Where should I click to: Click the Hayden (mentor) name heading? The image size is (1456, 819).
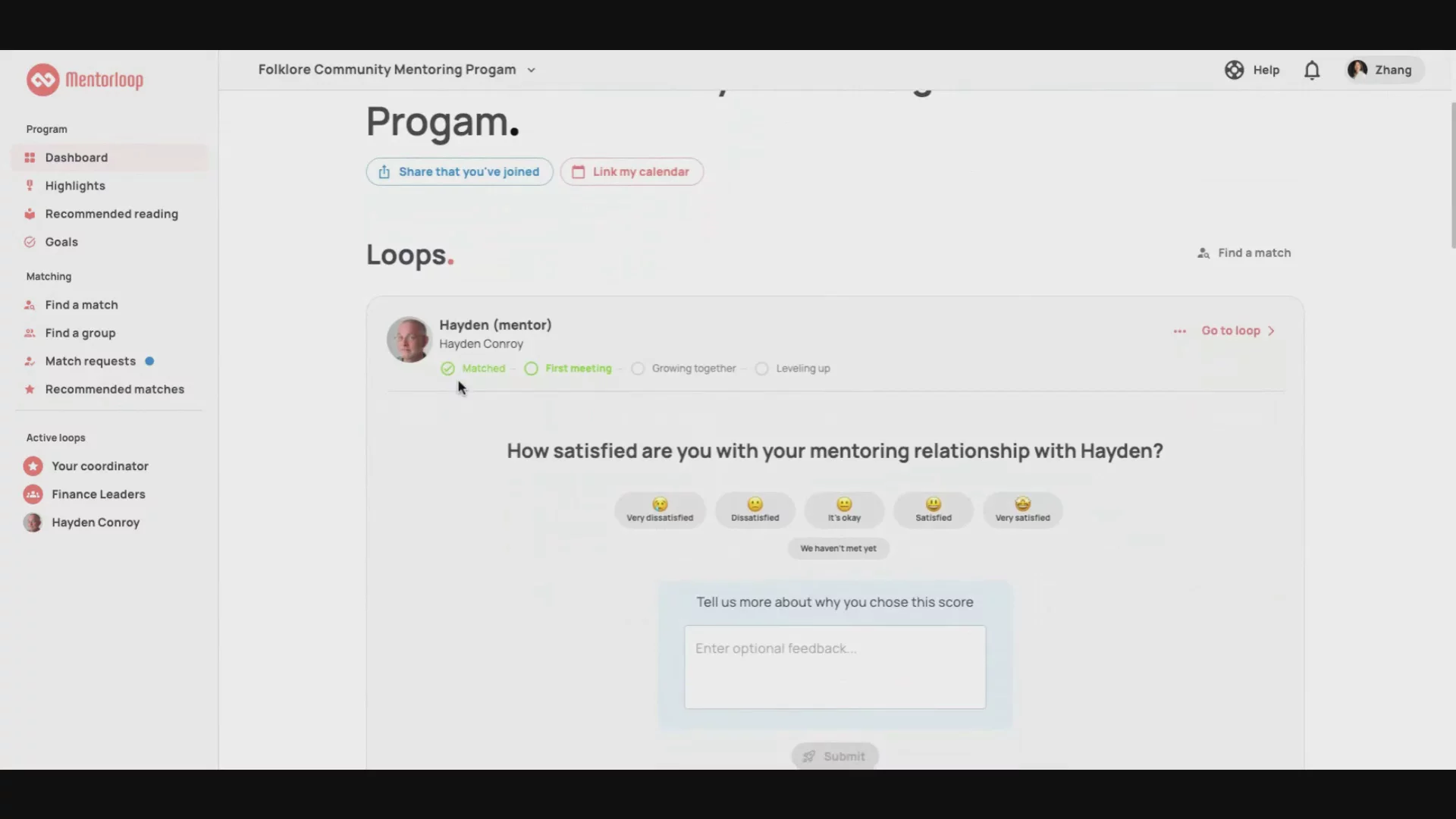point(495,325)
